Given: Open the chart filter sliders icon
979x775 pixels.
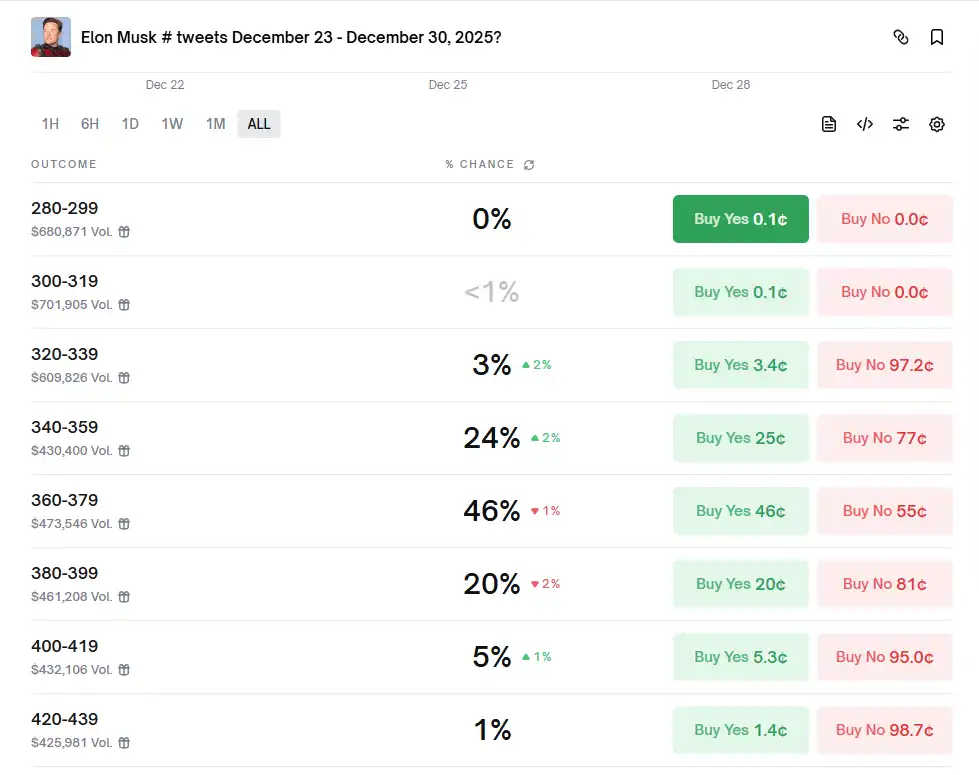Looking at the screenshot, I should [x=901, y=124].
